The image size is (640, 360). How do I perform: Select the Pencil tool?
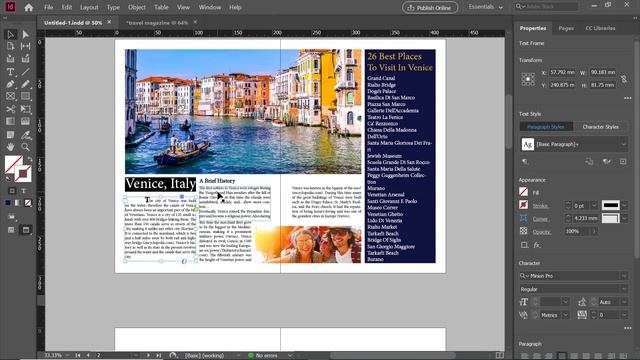(25, 84)
